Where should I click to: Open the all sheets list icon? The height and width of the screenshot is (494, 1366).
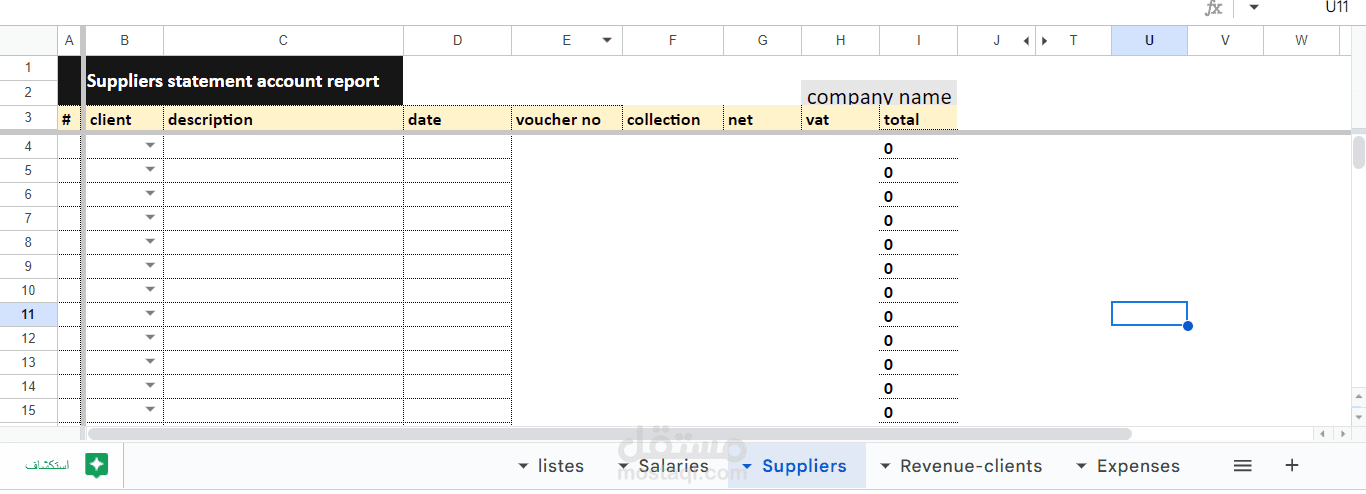pos(1242,466)
